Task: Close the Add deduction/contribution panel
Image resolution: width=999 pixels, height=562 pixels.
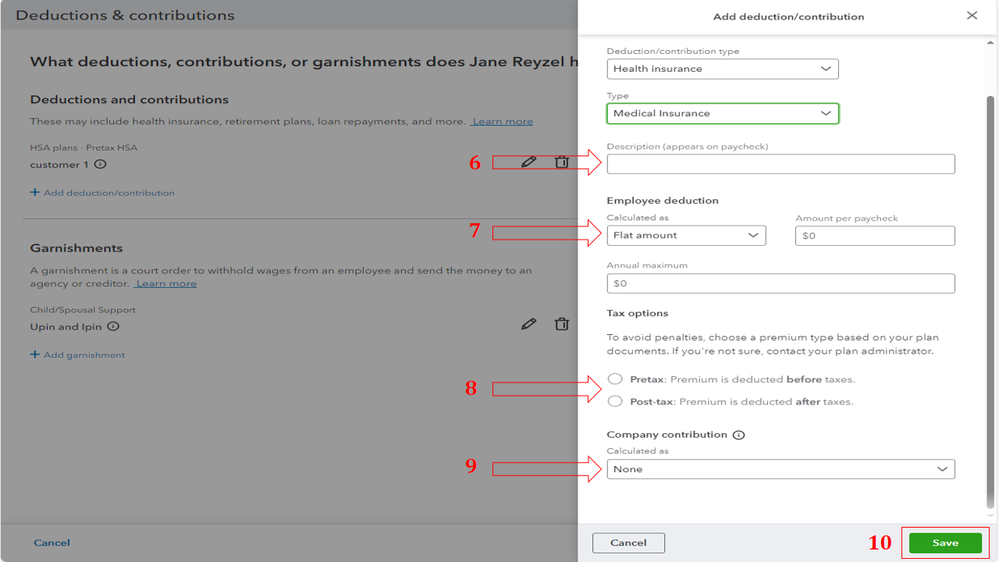Action: point(972,16)
